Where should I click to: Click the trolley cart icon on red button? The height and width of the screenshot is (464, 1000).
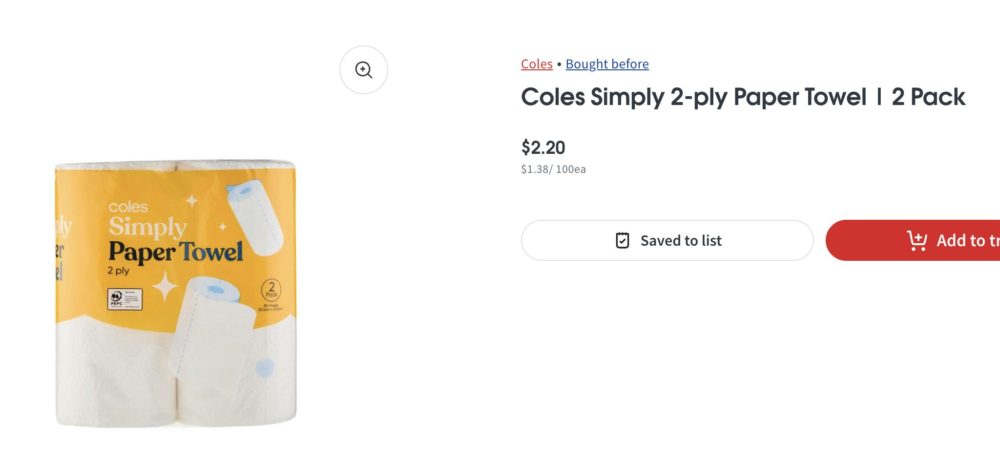point(916,240)
